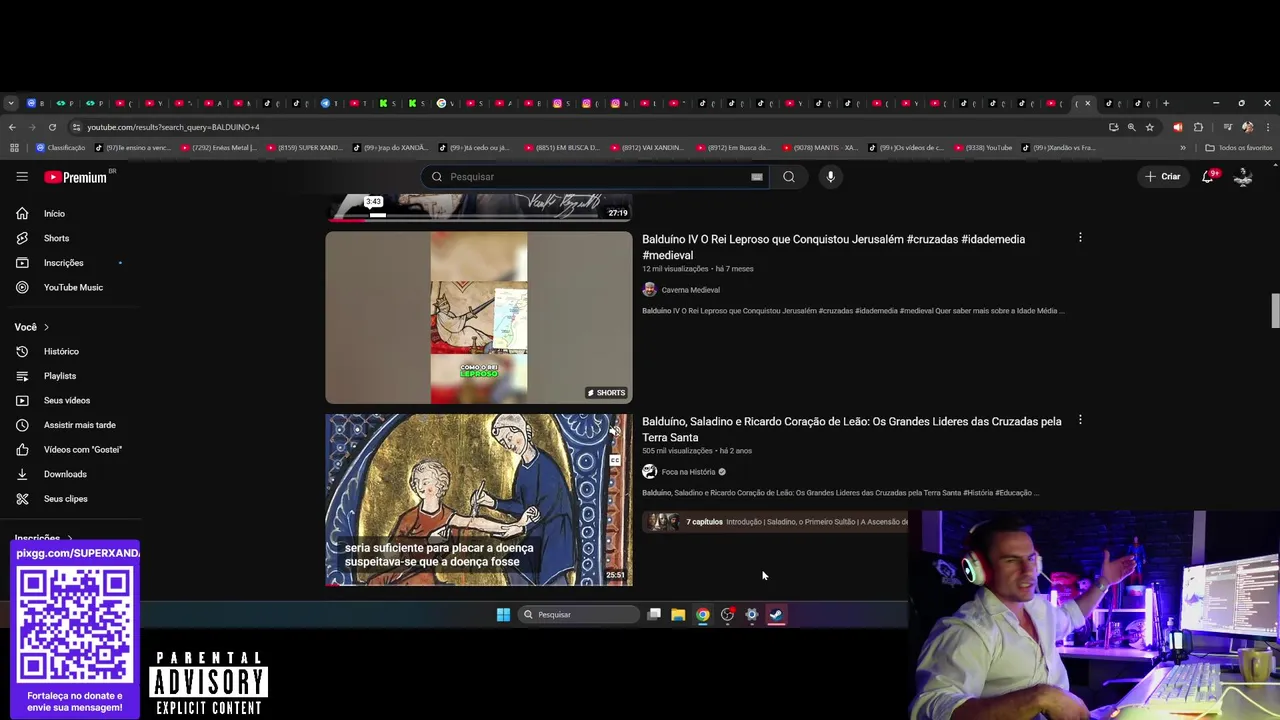The height and width of the screenshot is (720, 1280).
Task: Open the browser zoom magnifier icon
Action: click(1132, 127)
